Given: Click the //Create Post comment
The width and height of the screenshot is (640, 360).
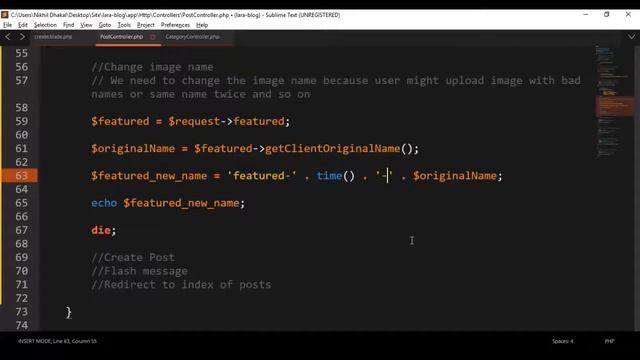Looking at the screenshot, I should (133, 258).
